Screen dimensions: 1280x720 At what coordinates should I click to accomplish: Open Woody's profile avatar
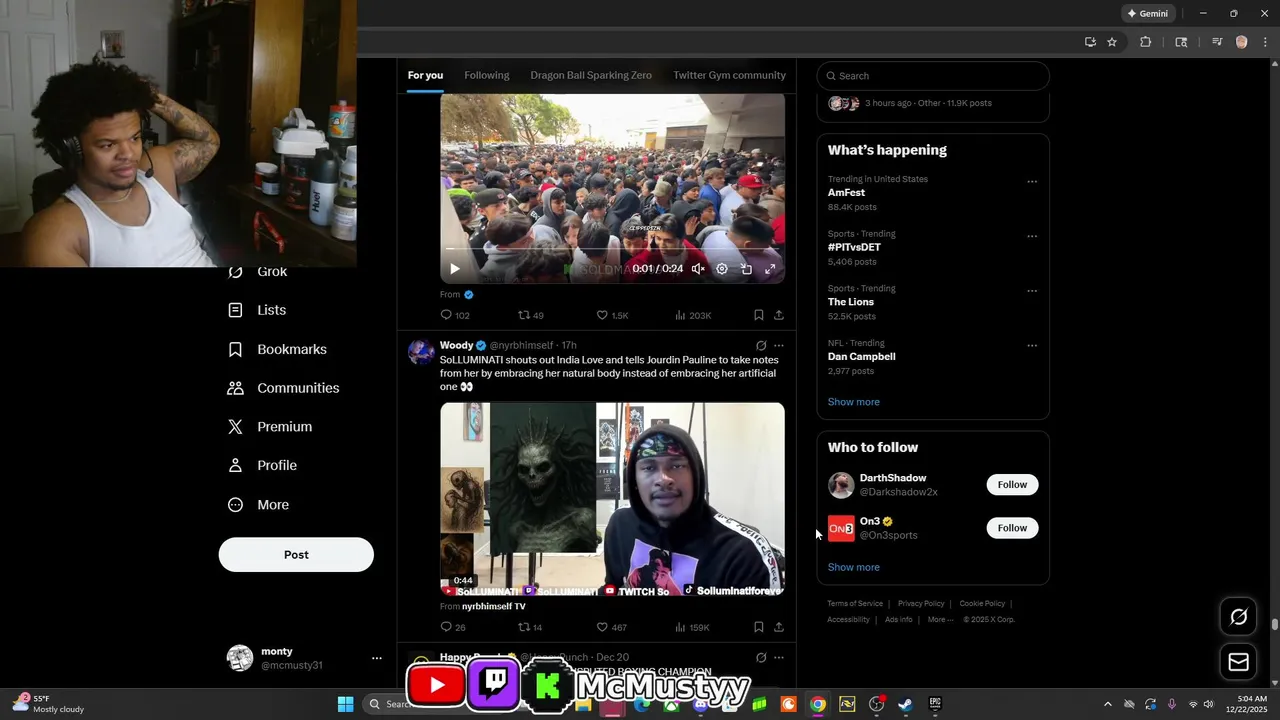421,352
